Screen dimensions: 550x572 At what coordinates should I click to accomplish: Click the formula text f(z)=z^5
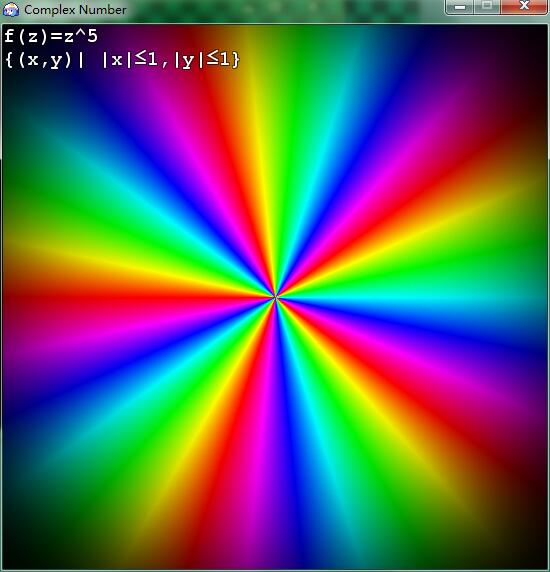pyautogui.click(x=51, y=36)
